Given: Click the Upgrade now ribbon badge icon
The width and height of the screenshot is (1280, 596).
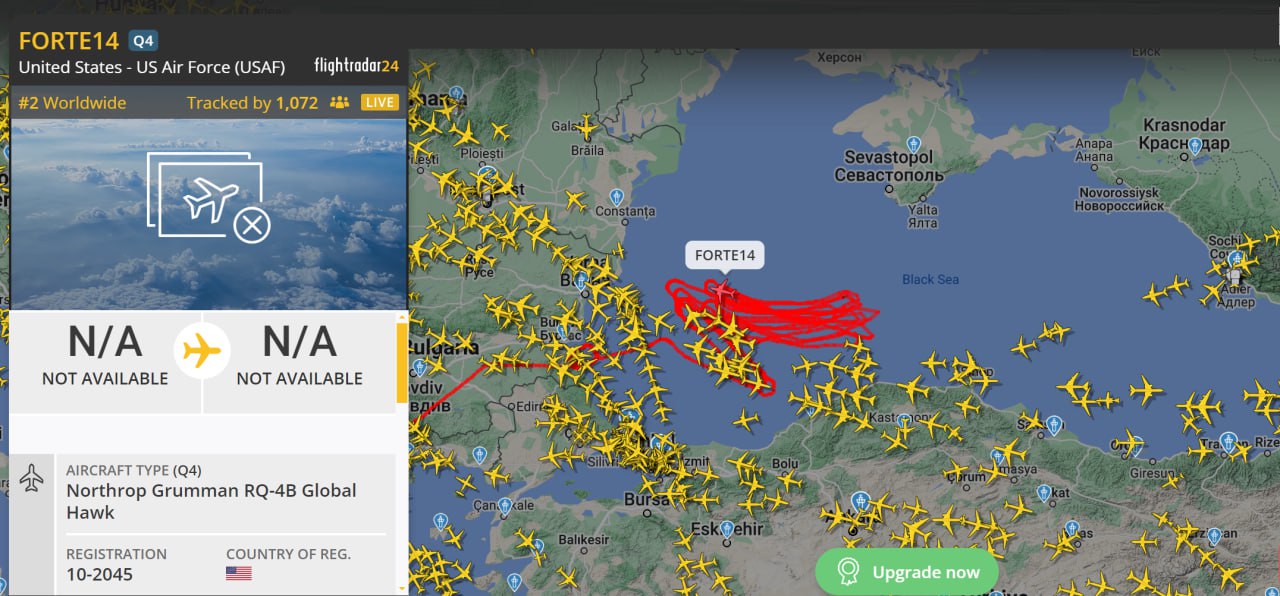Looking at the screenshot, I should coord(848,572).
